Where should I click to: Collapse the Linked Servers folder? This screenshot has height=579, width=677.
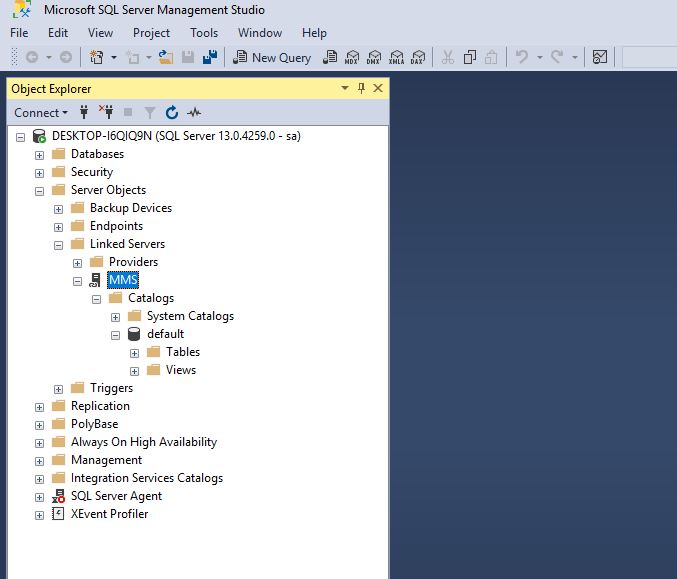coord(58,245)
